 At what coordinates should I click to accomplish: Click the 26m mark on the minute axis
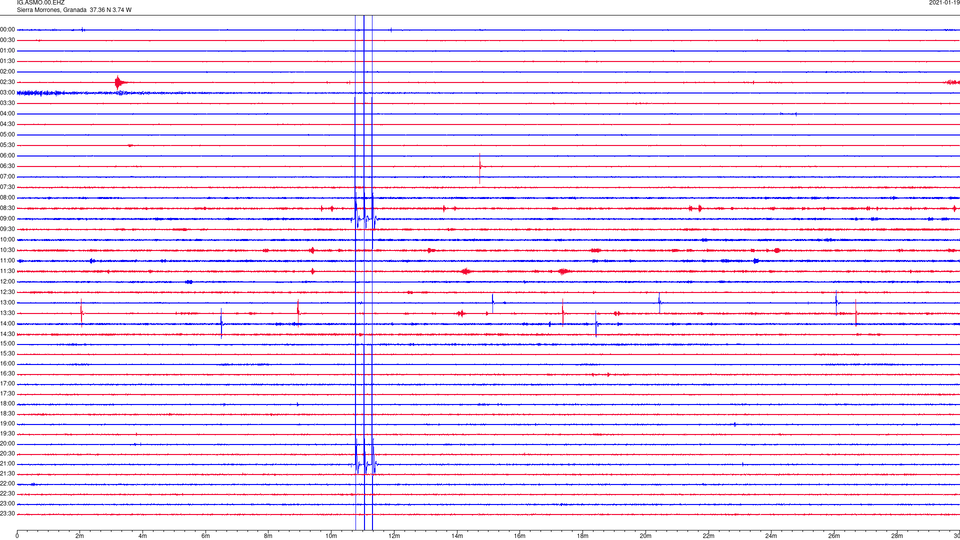point(834,536)
